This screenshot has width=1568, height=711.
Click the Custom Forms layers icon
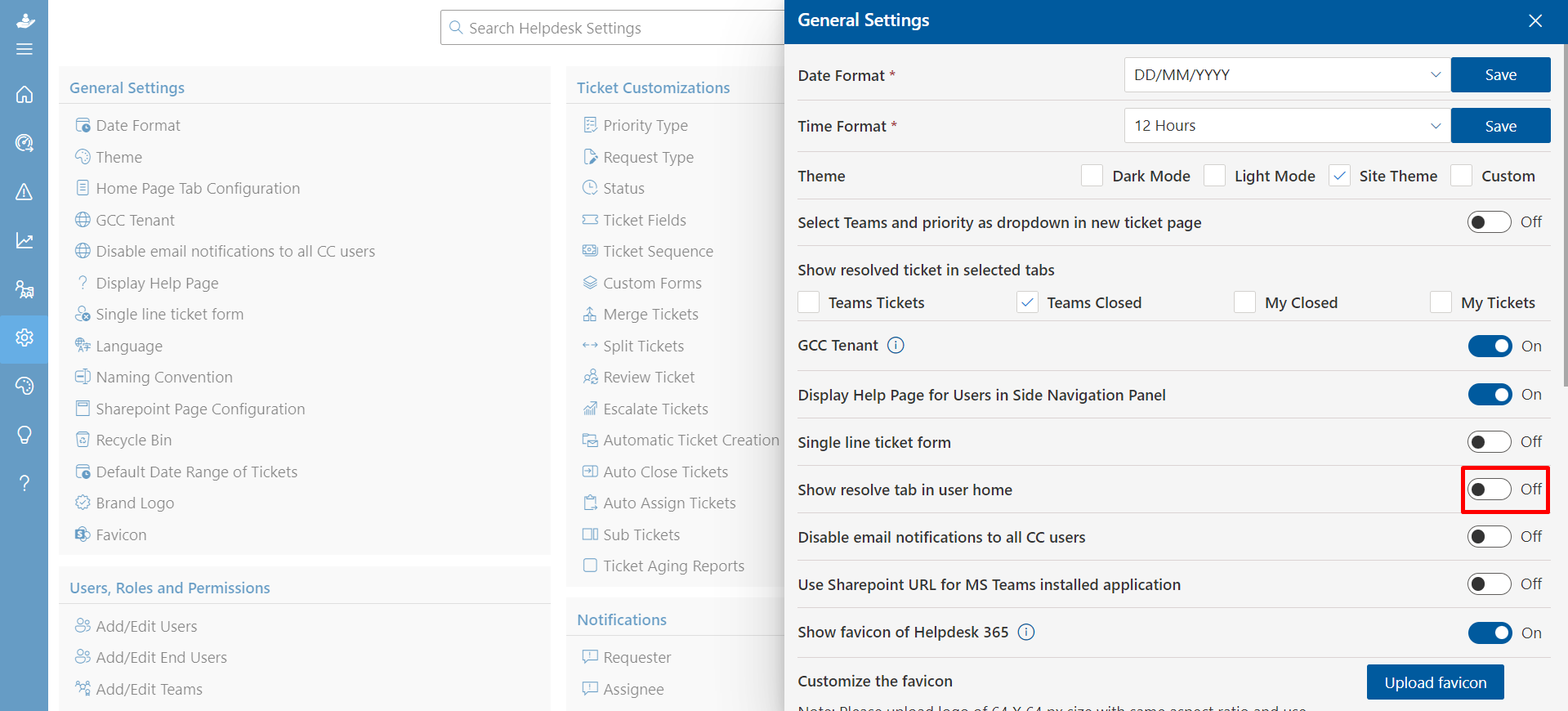590,283
